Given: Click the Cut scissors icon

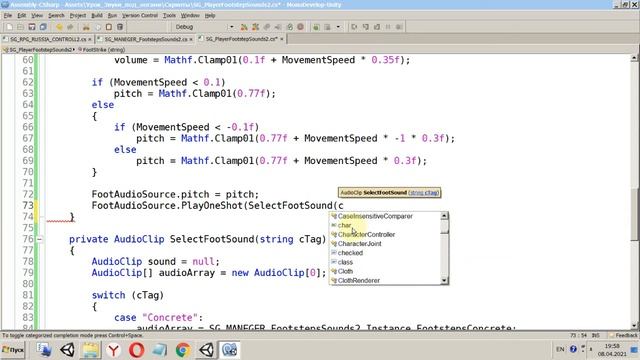Looking at the screenshot, I should 86,27.
